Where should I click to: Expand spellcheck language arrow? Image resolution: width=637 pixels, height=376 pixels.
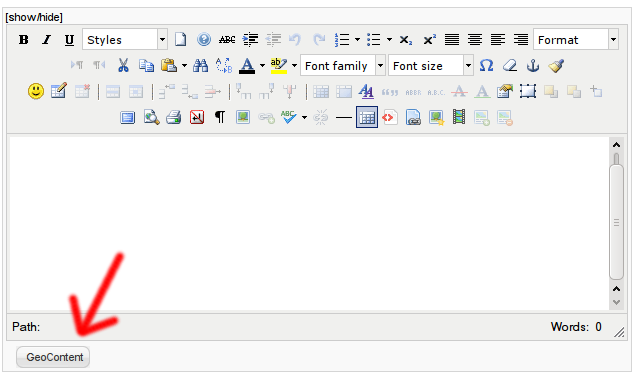(x=304, y=118)
